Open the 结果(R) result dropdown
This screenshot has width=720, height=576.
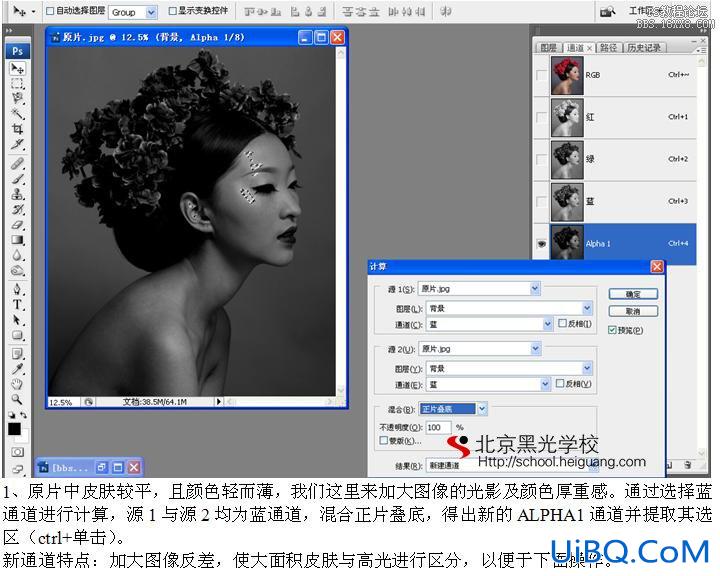tap(593, 465)
